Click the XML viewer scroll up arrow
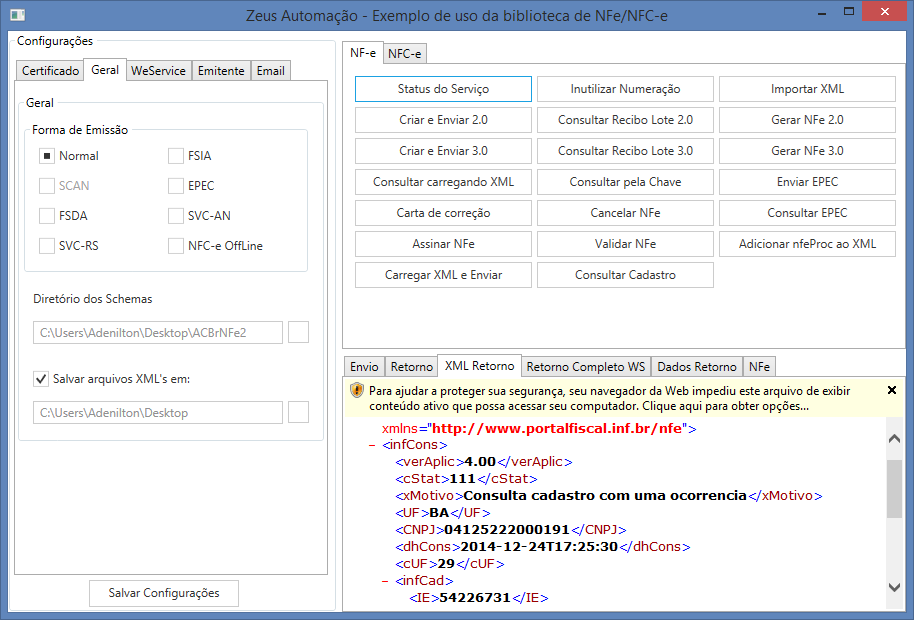Image resolution: width=915 pixels, height=620 pixels. point(894,438)
